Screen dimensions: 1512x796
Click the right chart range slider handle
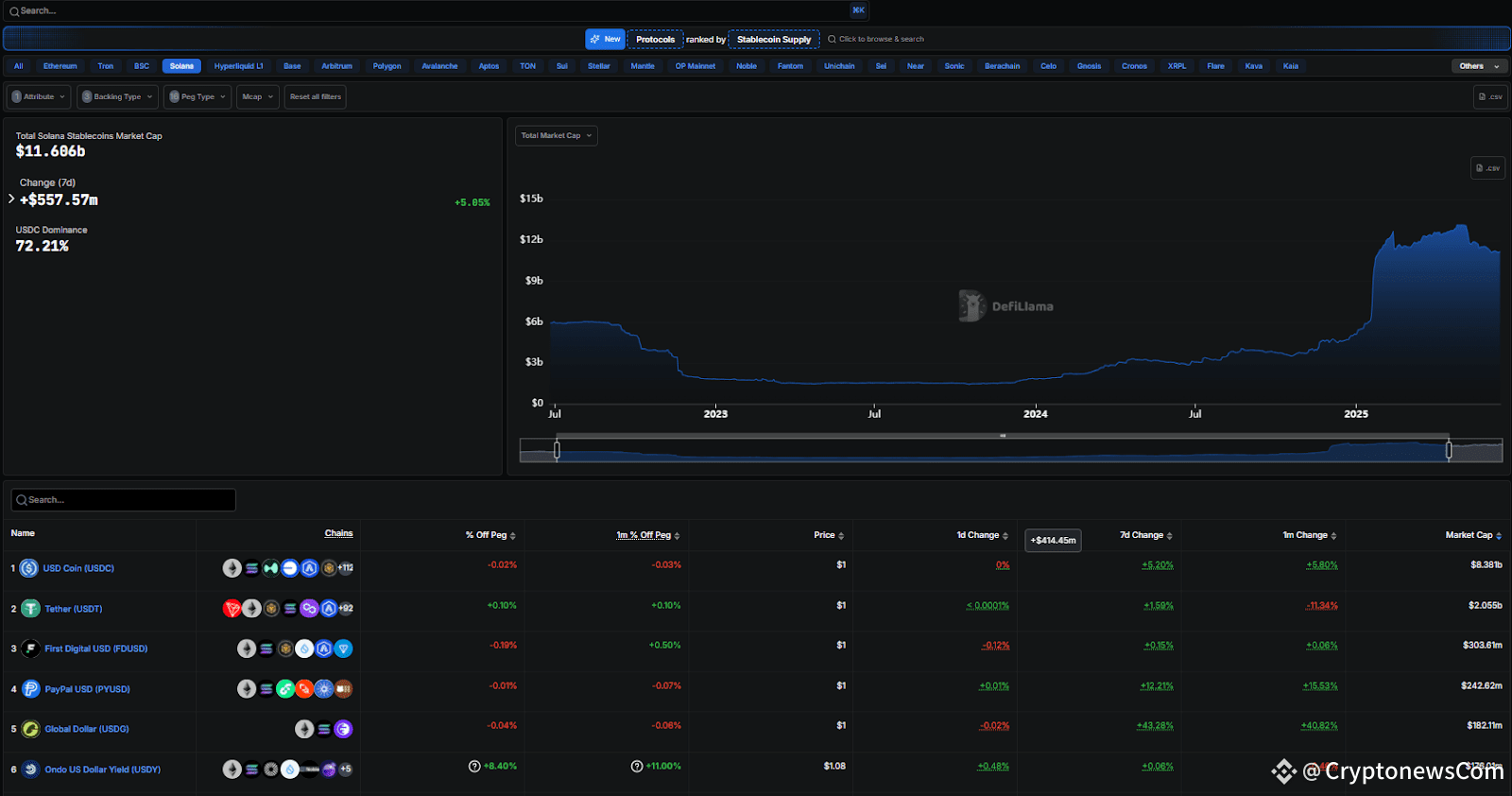click(1449, 451)
